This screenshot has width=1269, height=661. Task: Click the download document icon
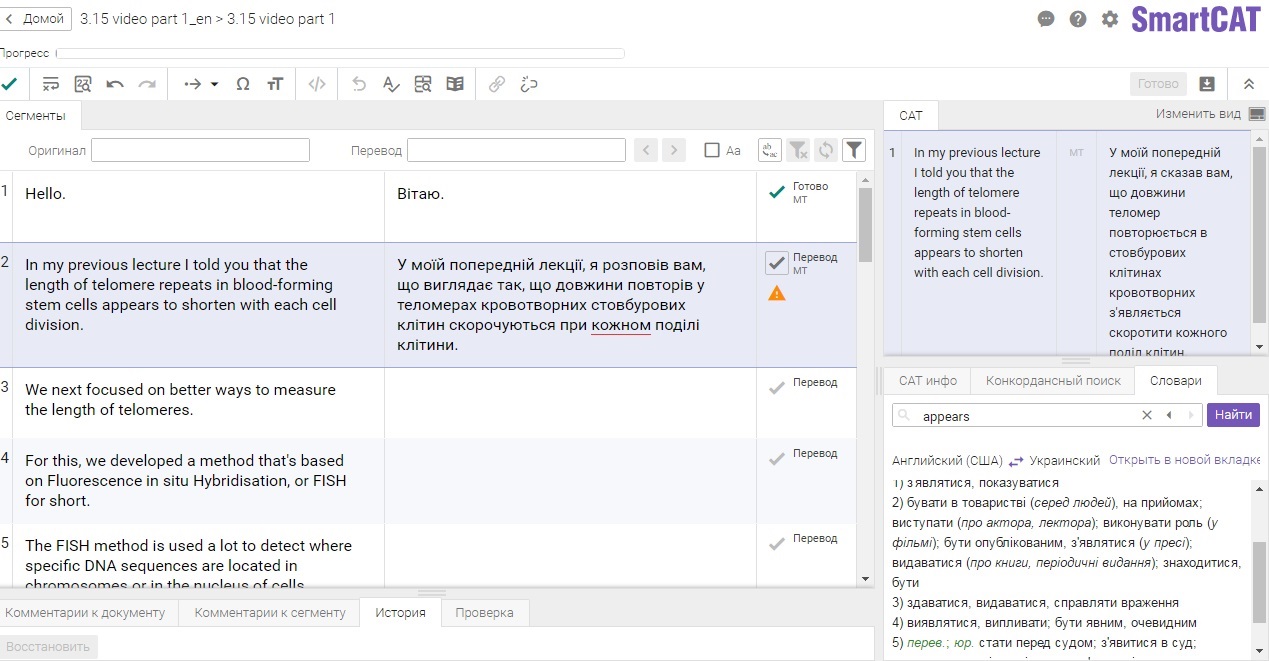pos(1207,84)
